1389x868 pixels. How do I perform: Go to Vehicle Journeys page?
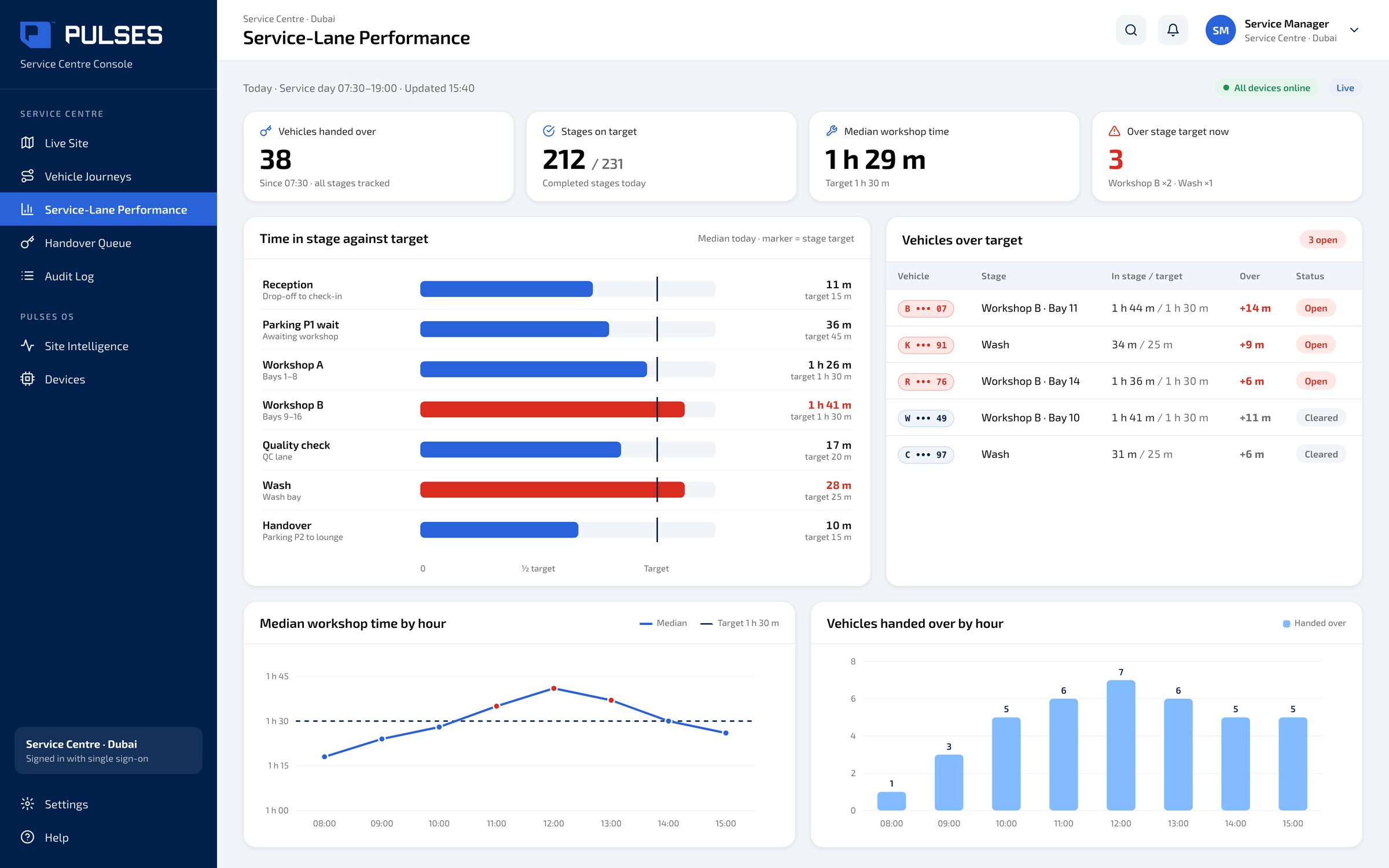pos(108,176)
